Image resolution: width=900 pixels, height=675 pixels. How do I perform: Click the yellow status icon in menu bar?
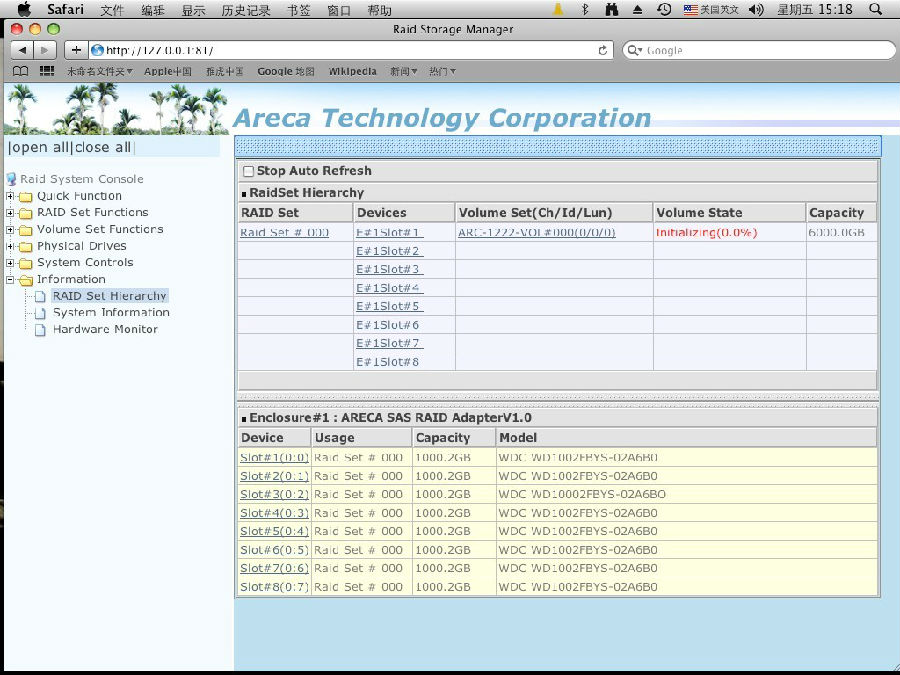coord(558,9)
